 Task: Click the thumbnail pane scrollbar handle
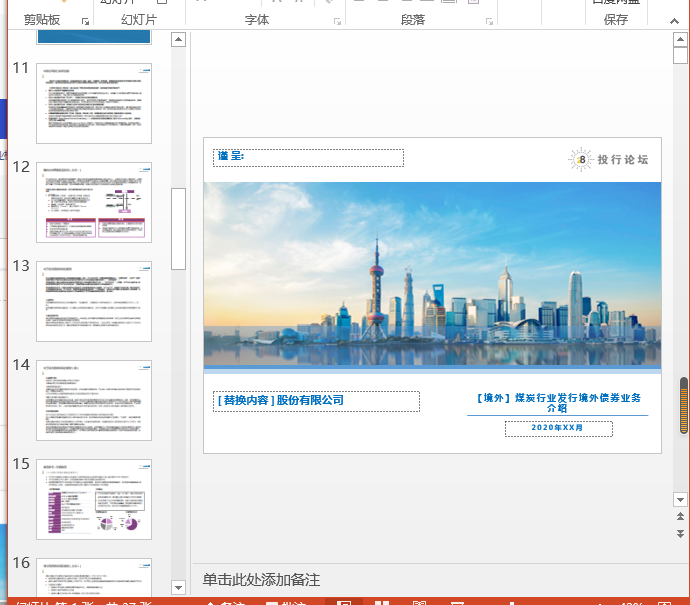pos(178,229)
